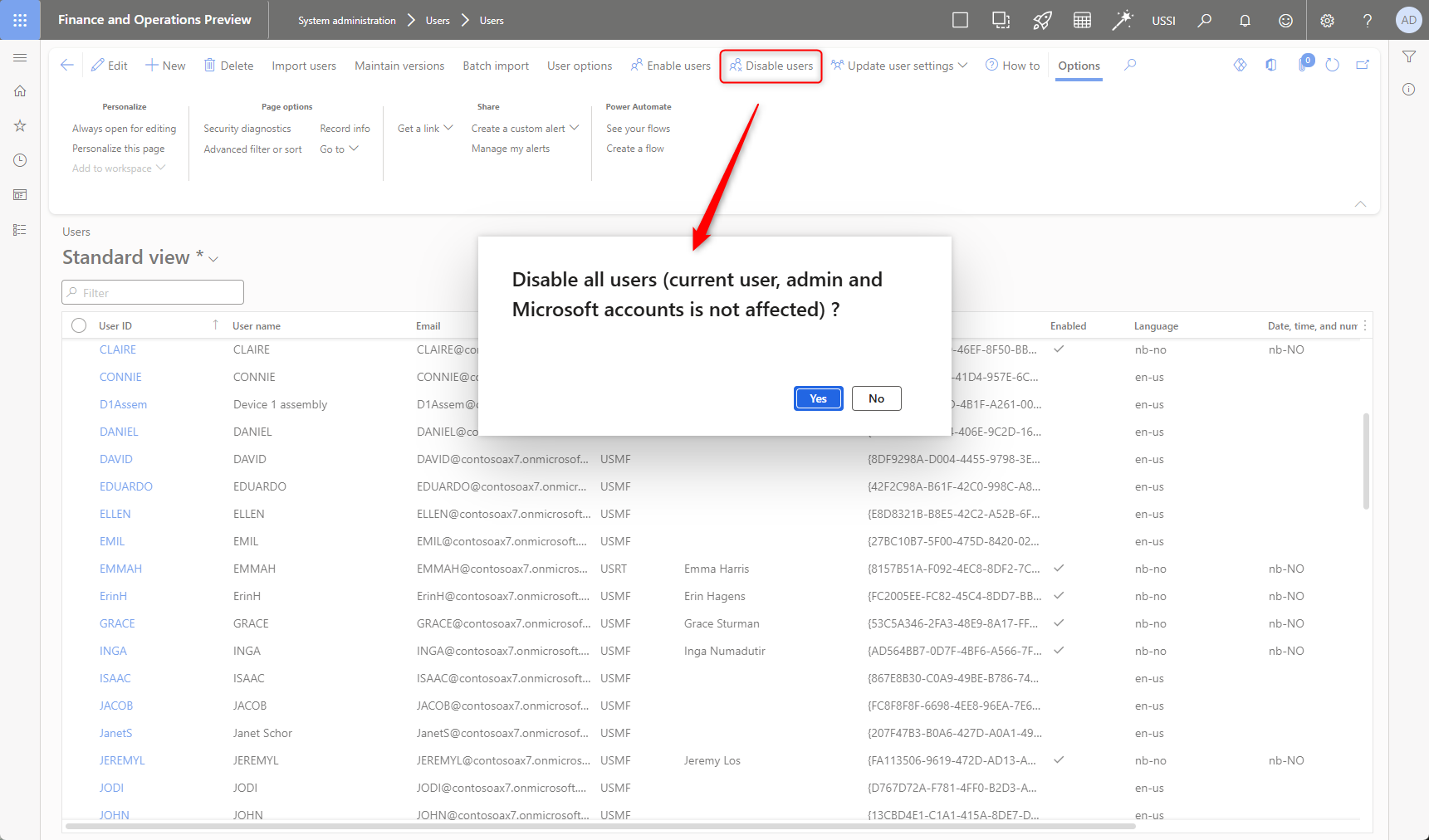Open the Go to dropdown
1429x840 pixels.
[x=339, y=149]
